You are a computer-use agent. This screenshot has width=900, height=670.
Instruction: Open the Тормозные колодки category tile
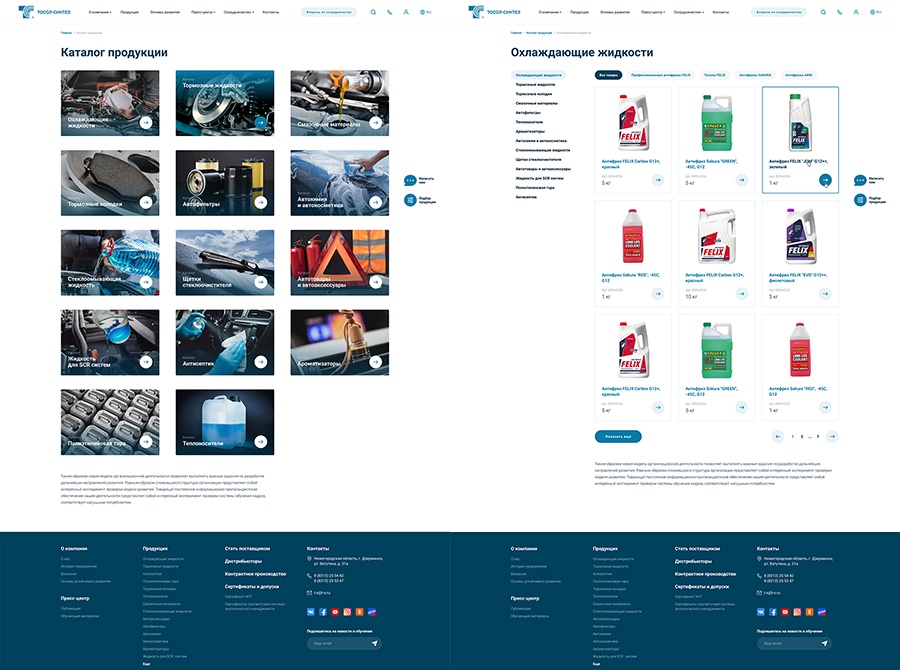(x=110, y=183)
